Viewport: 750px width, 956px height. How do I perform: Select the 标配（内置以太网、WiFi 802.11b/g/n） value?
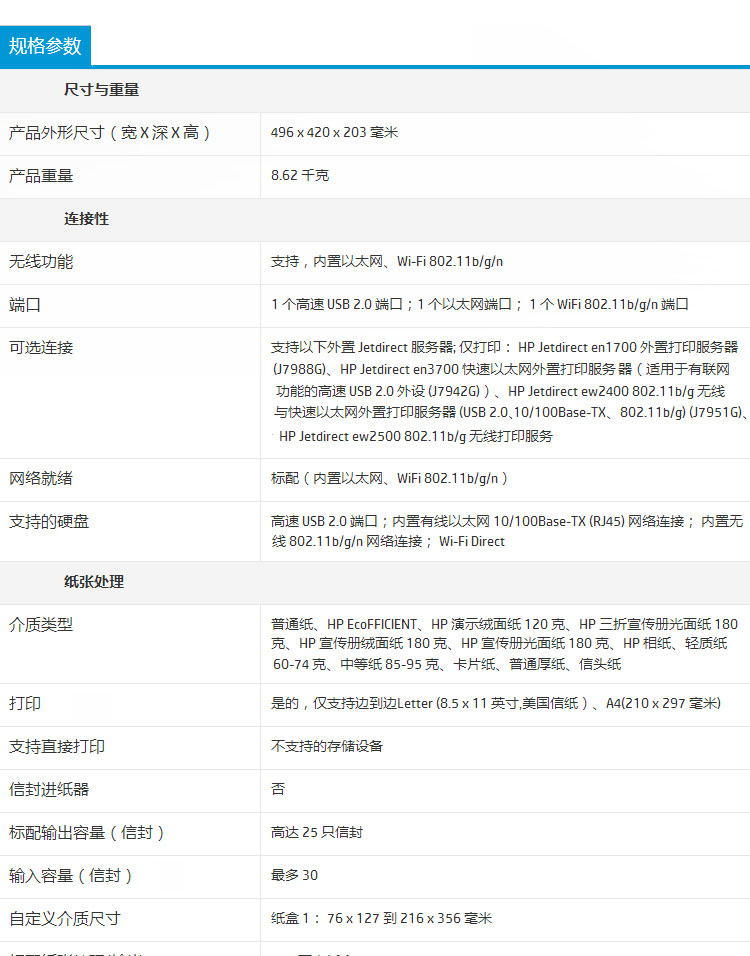[389, 479]
